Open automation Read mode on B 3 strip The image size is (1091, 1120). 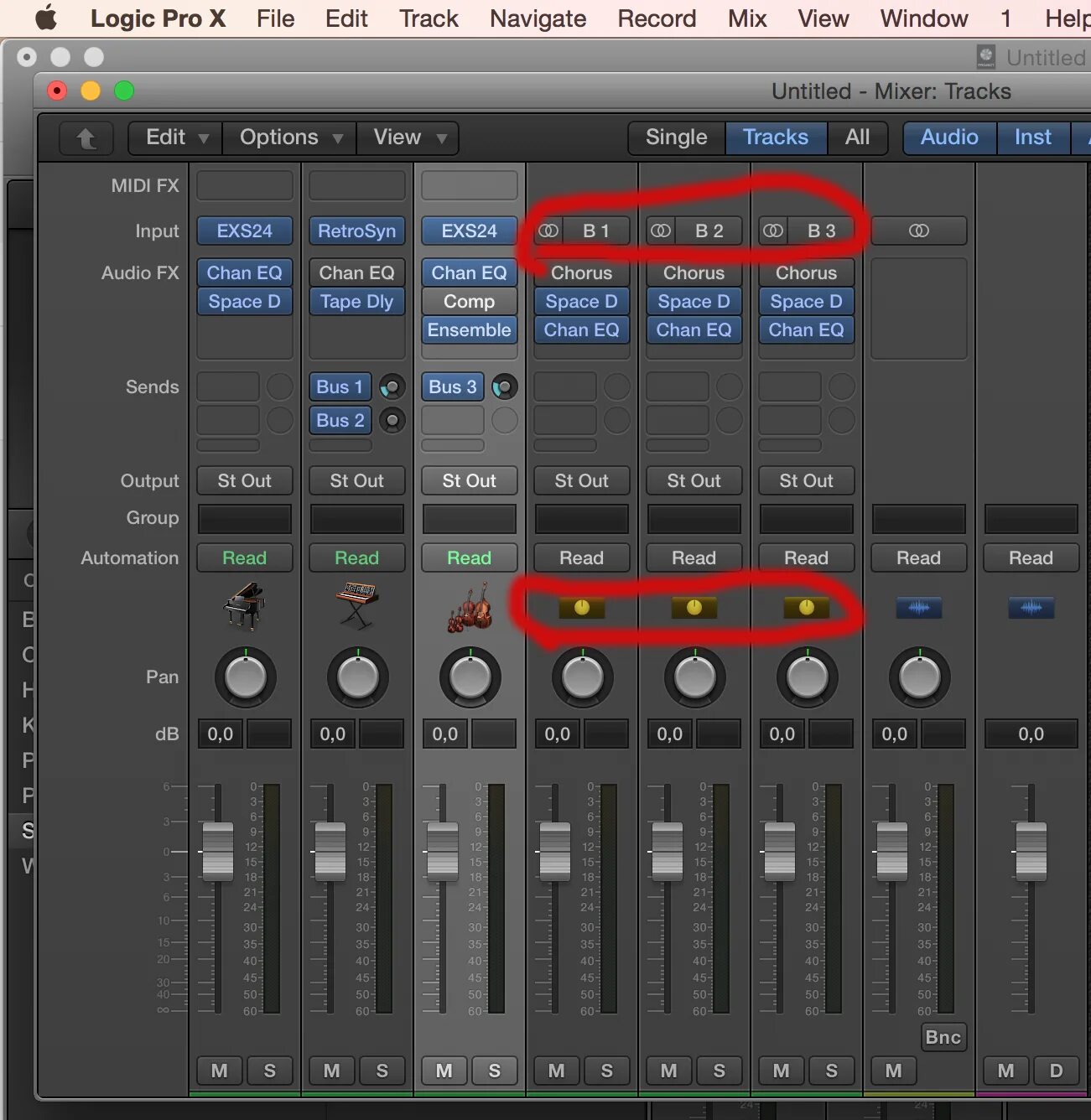tap(807, 558)
